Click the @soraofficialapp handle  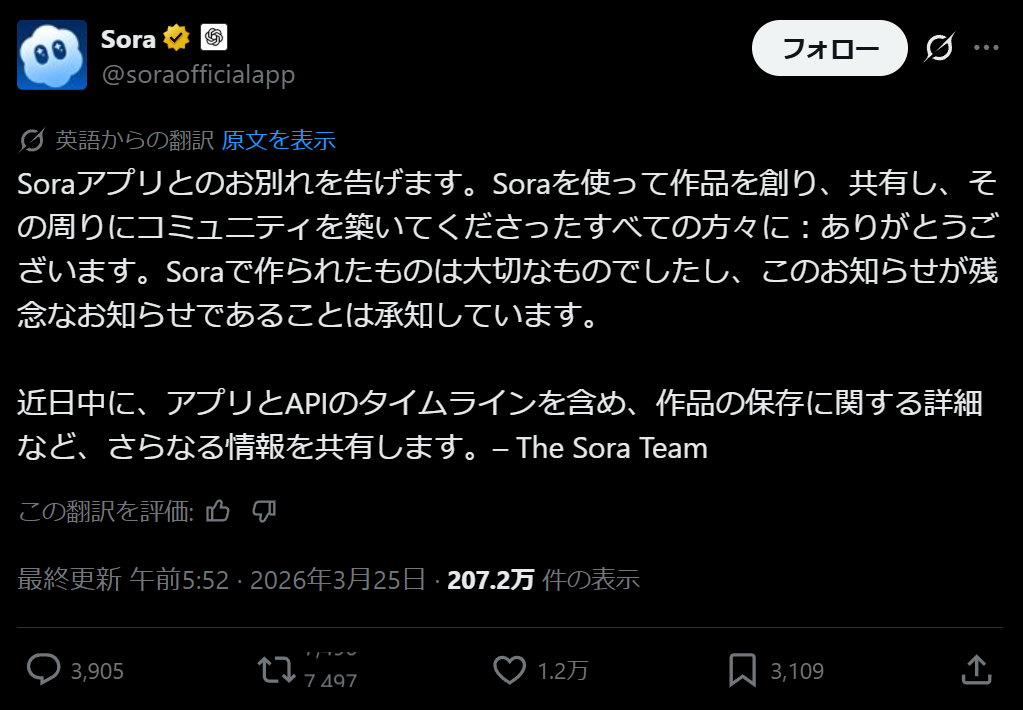tap(198, 74)
